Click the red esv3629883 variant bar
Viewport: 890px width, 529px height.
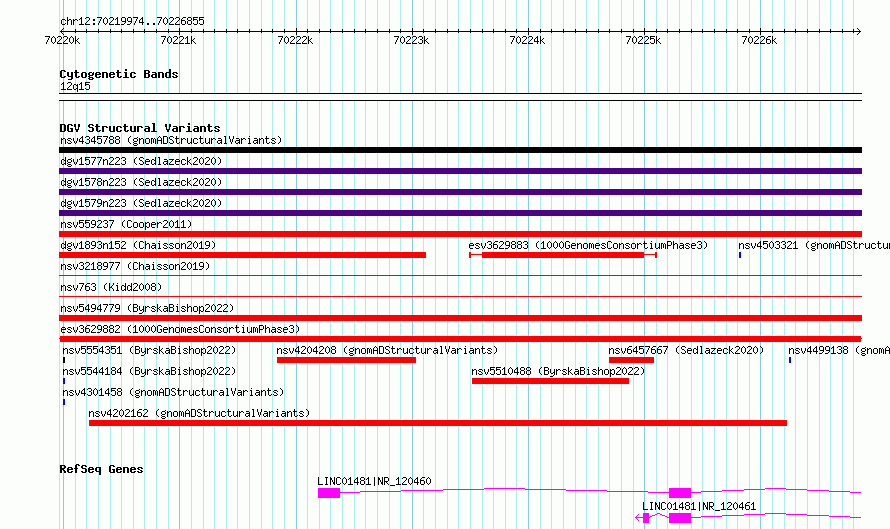[x=562, y=255]
